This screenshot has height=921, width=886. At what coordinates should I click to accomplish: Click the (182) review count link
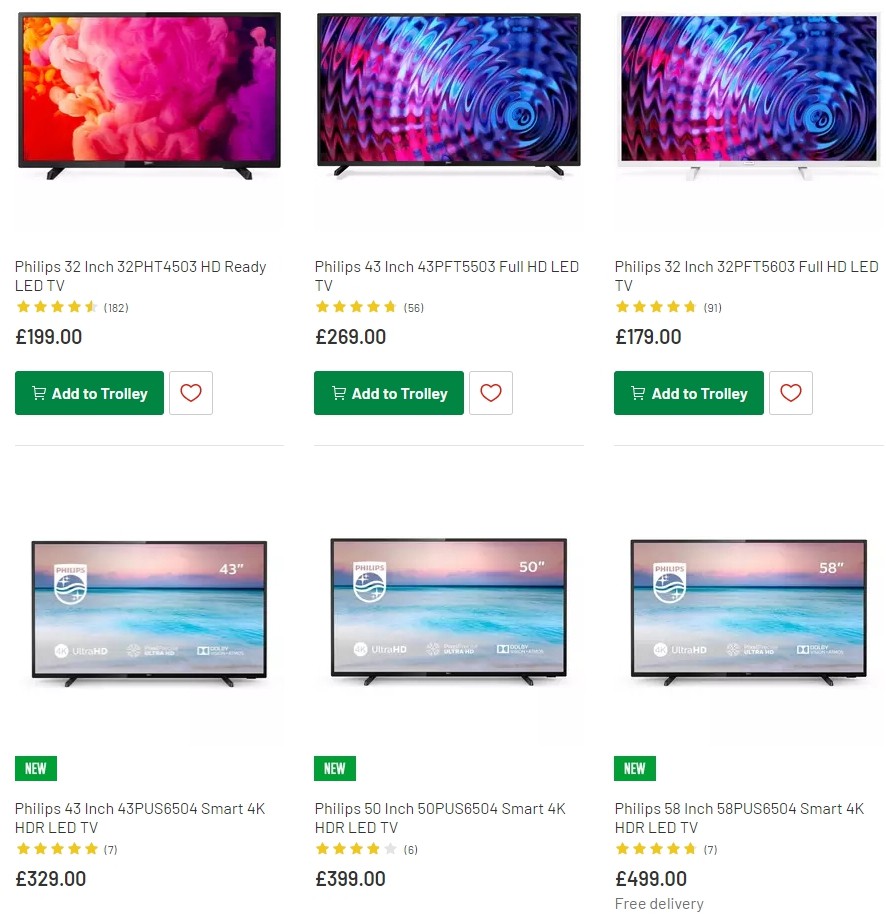(x=116, y=308)
